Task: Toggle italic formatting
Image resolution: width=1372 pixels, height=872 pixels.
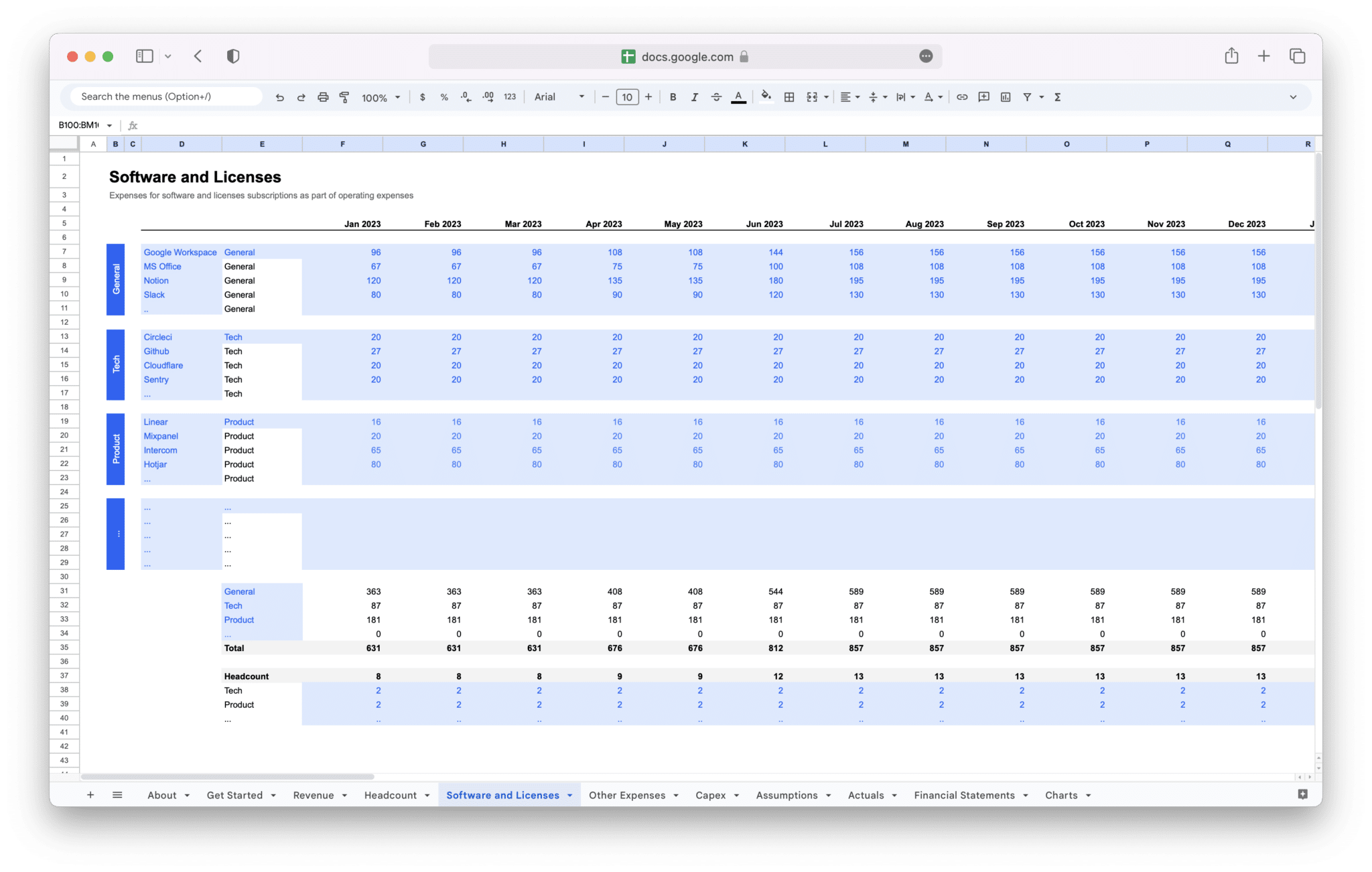Action: coord(695,97)
